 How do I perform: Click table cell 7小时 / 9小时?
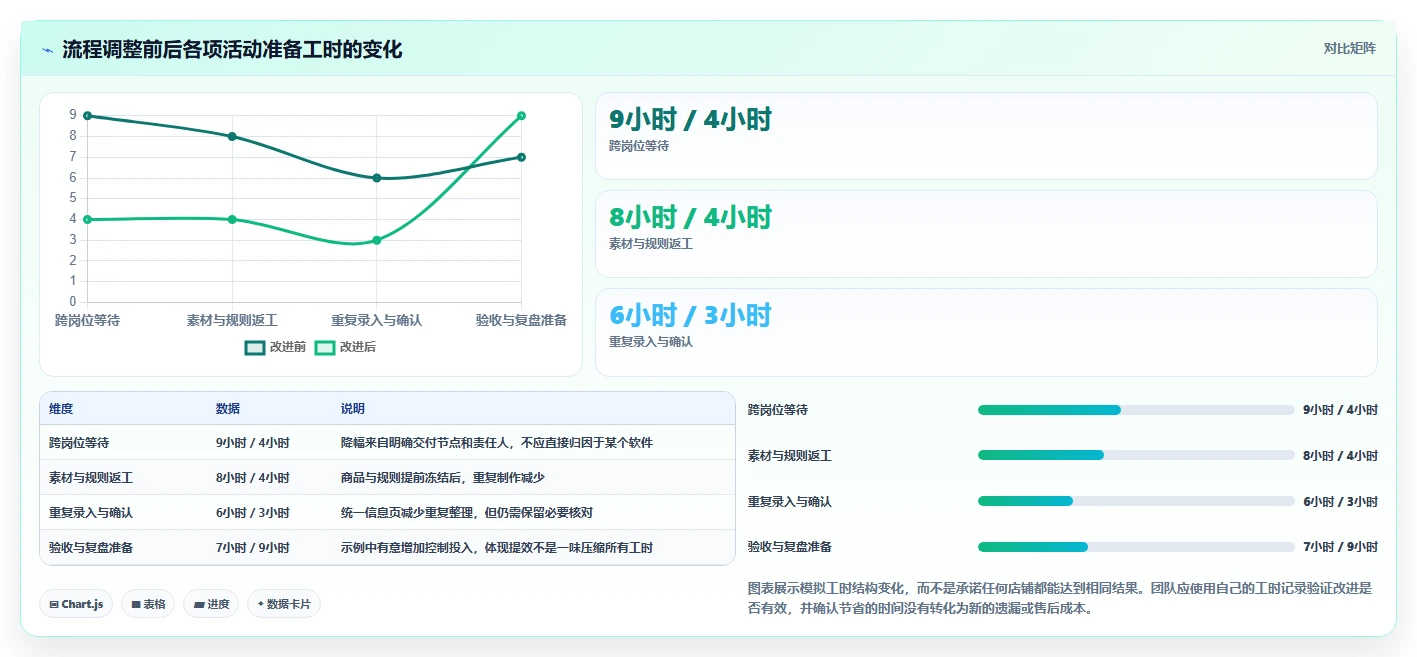pos(253,548)
